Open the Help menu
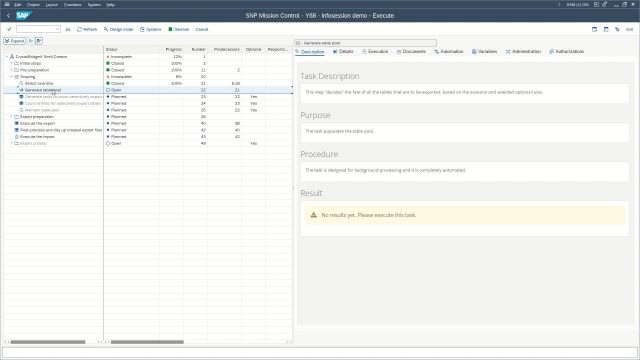The image size is (640, 360). pos(110,4)
